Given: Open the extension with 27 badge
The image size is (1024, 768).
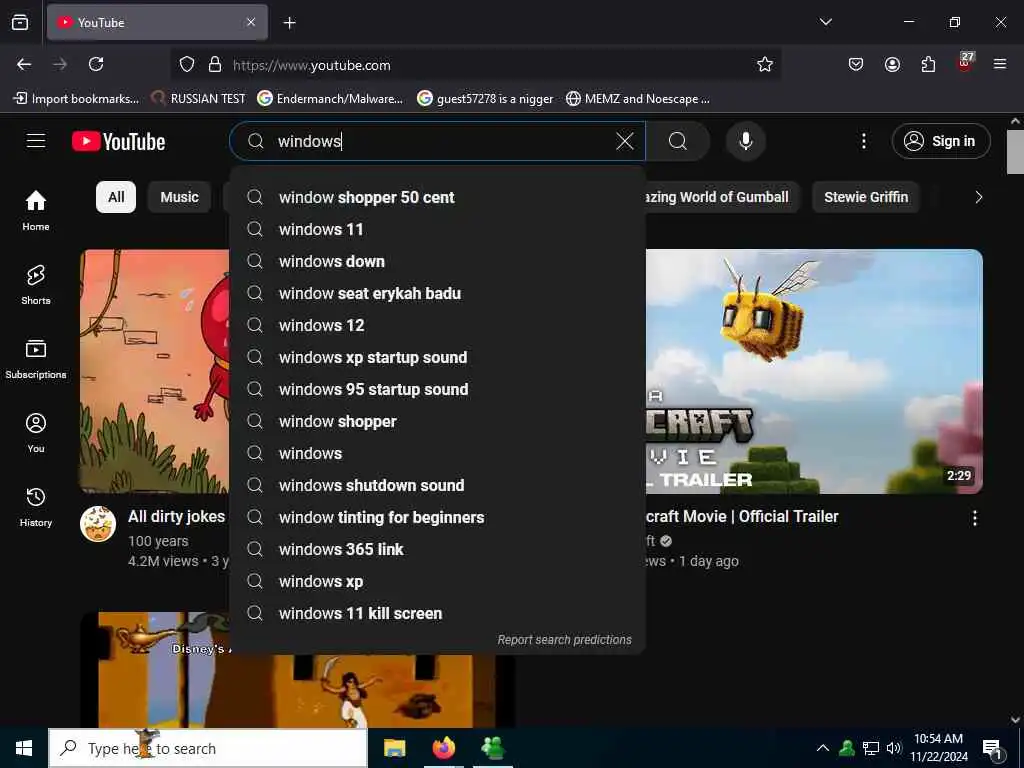Looking at the screenshot, I should click(965, 63).
